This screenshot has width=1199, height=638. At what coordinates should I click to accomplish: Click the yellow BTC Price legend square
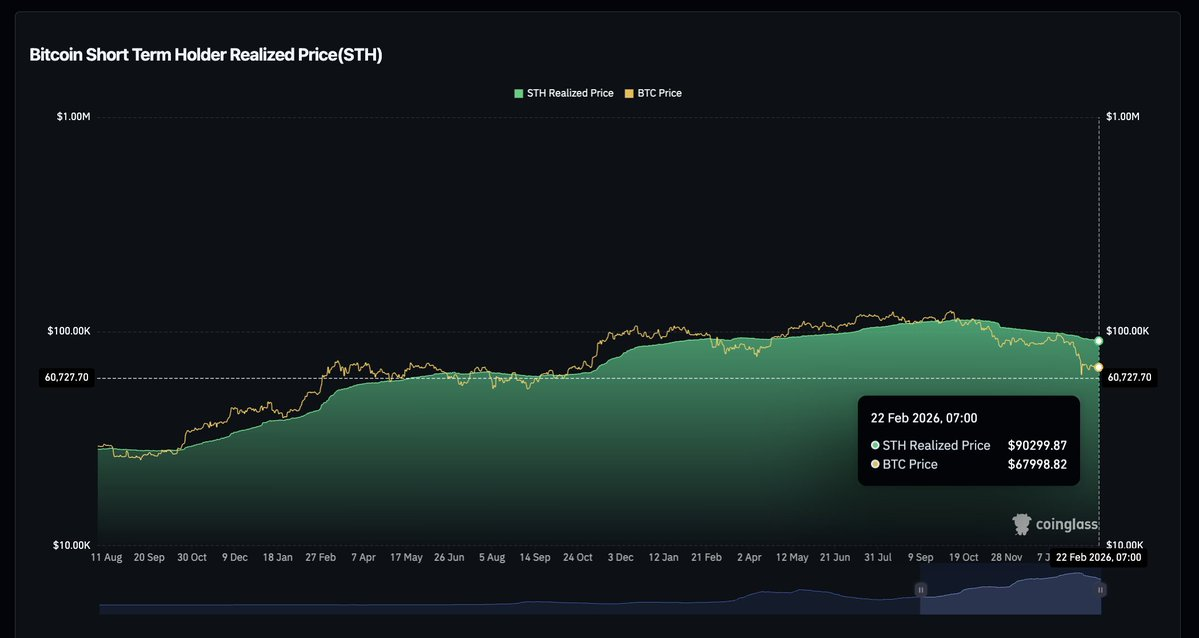[x=629, y=93]
